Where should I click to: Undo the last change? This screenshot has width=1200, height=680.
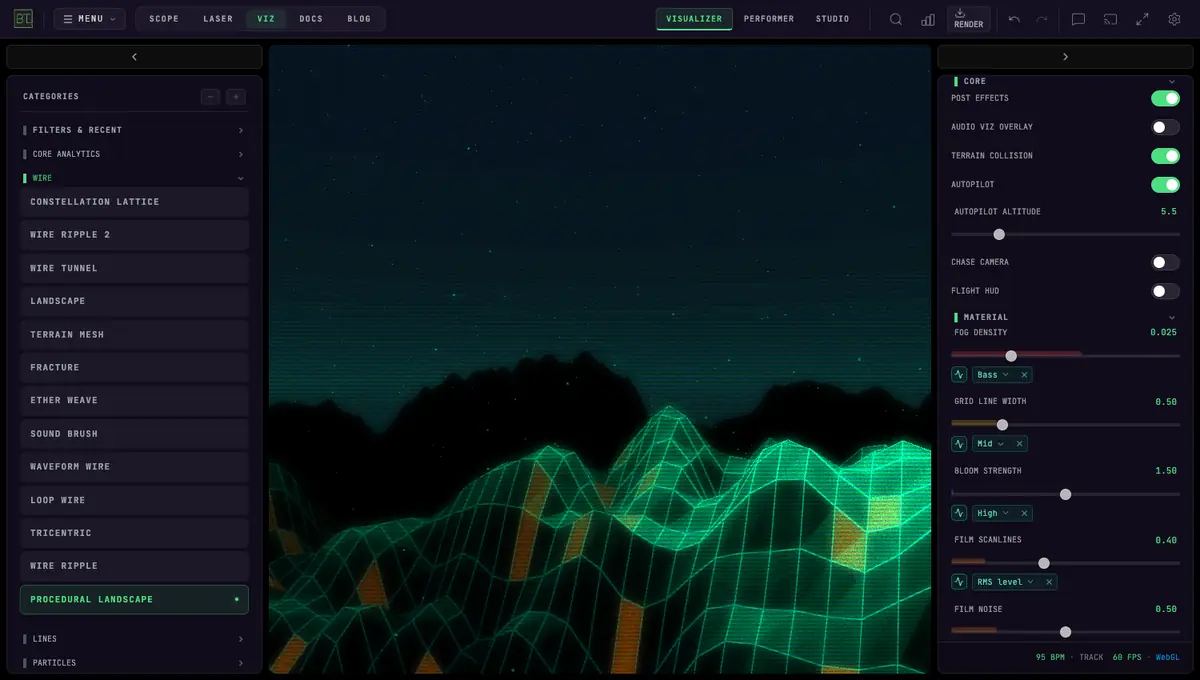click(1014, 19)
